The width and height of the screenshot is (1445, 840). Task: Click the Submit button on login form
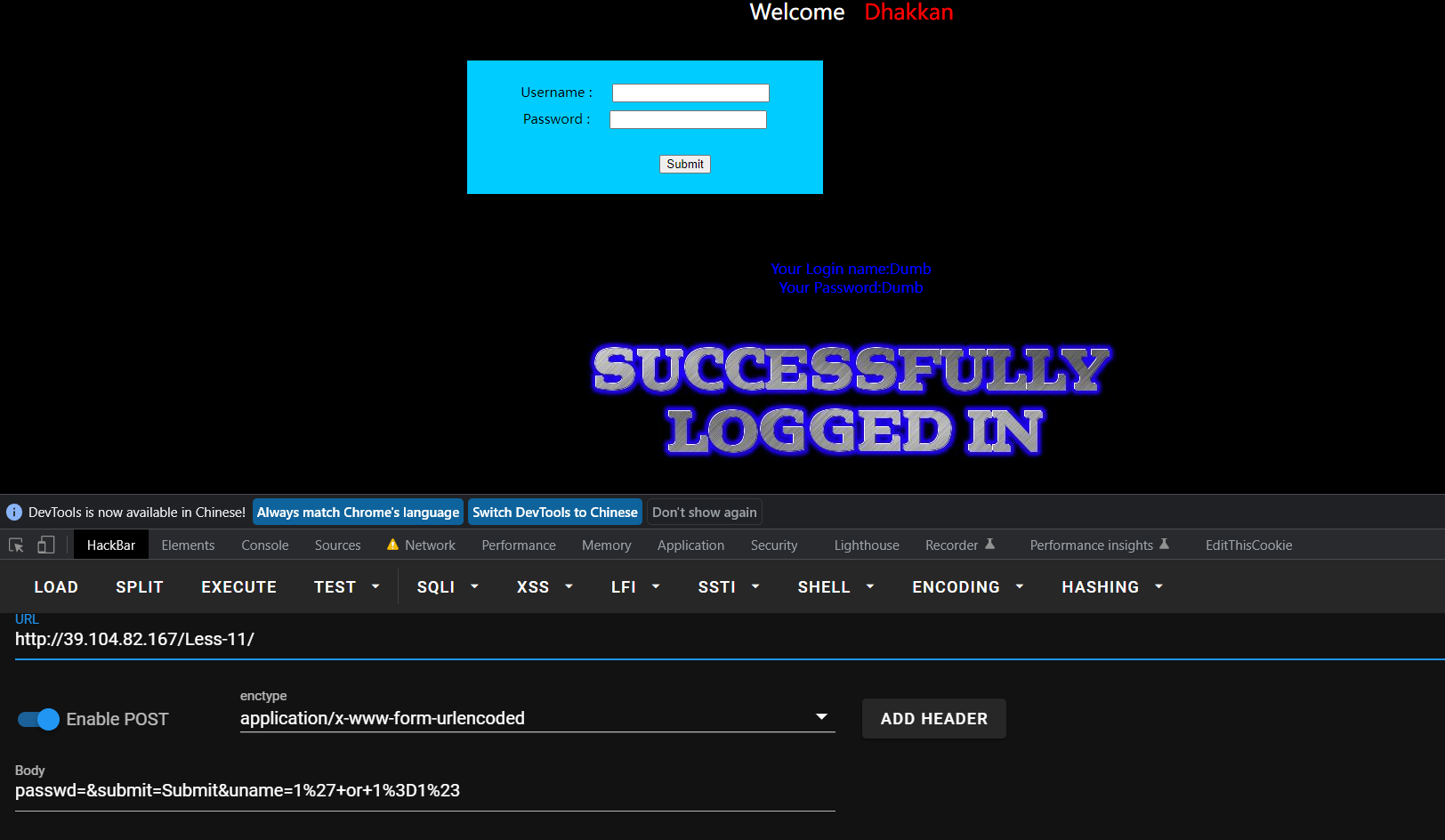point(684,164)
